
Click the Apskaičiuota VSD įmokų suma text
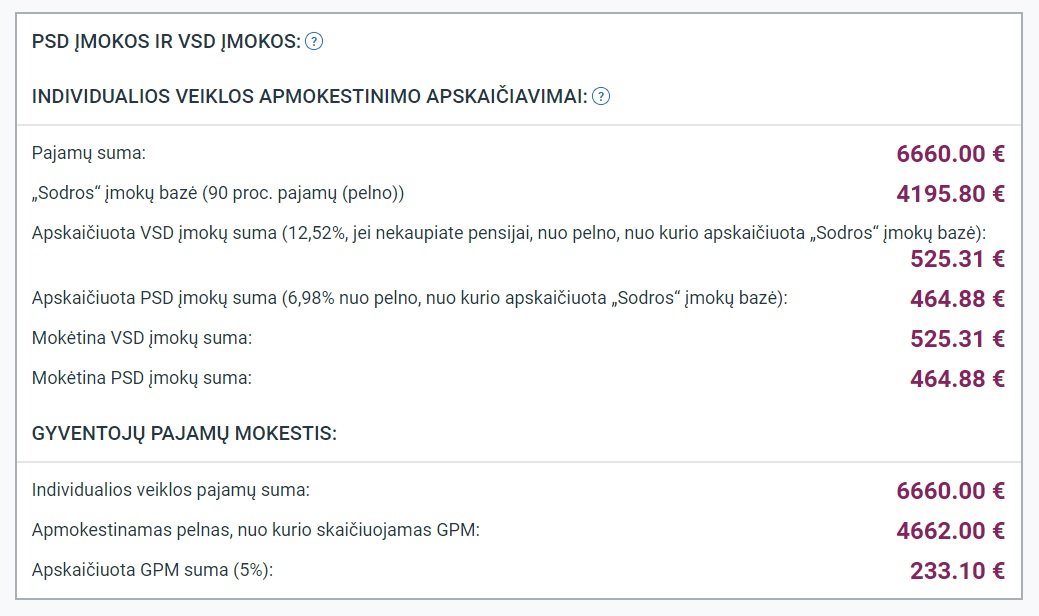pos(509,233)
